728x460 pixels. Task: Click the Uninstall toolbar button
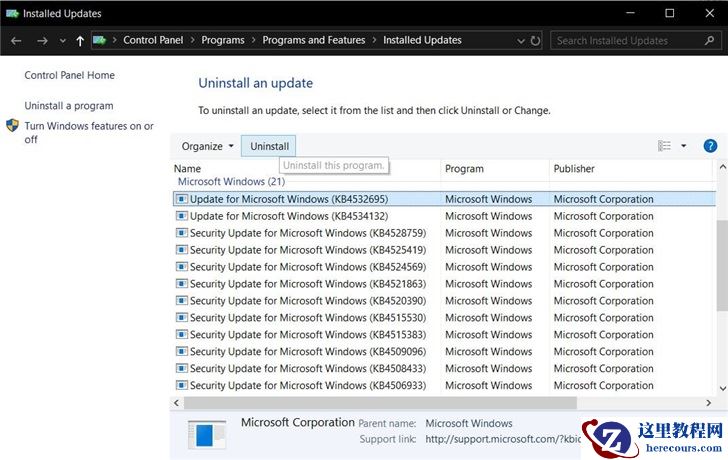(x=269, y=146)
